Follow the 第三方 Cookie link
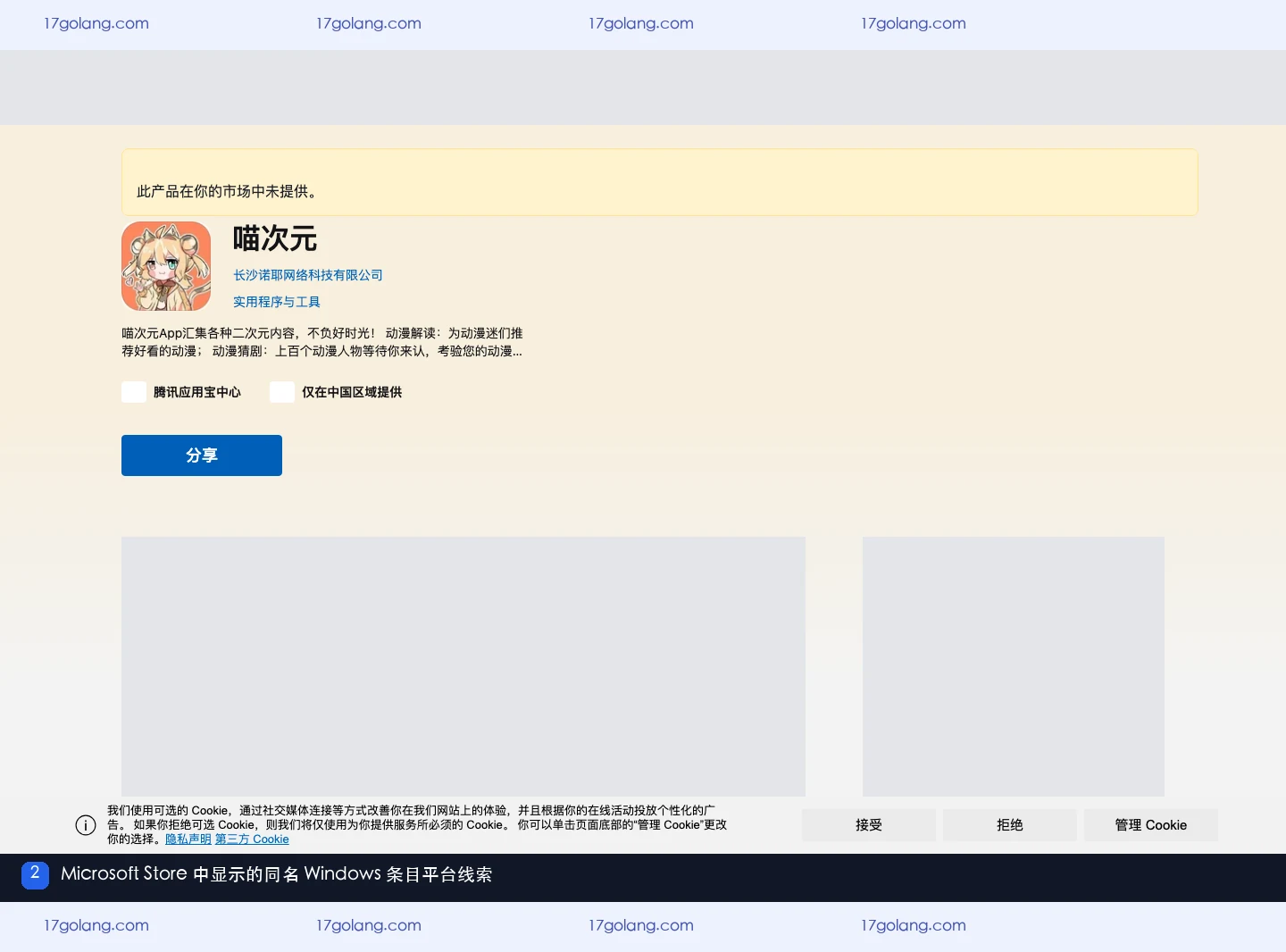This screenshot has height=952, width=1286. click(x=252, y=839)
